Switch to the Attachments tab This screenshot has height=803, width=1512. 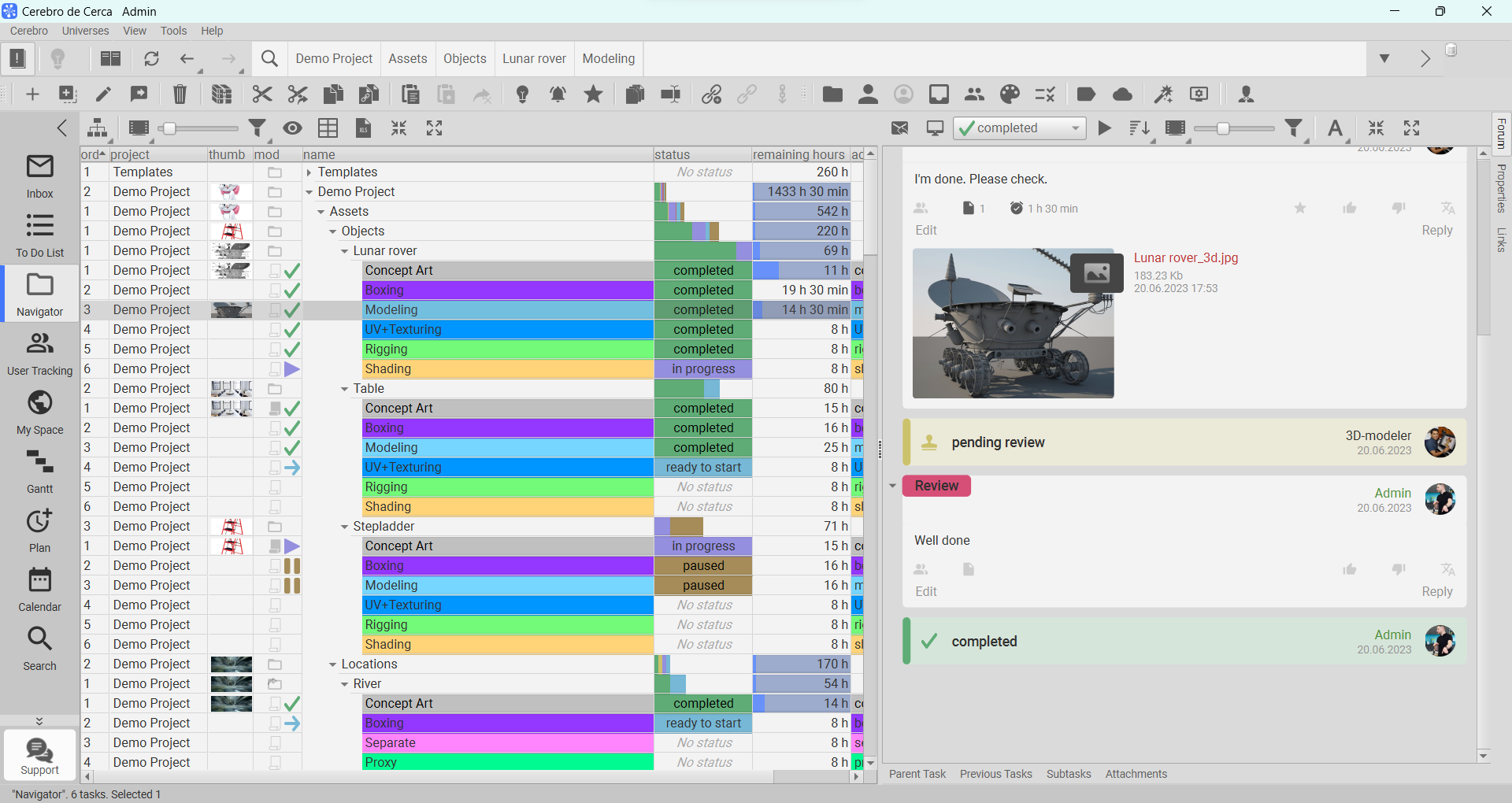click(x=1136, y=774)
